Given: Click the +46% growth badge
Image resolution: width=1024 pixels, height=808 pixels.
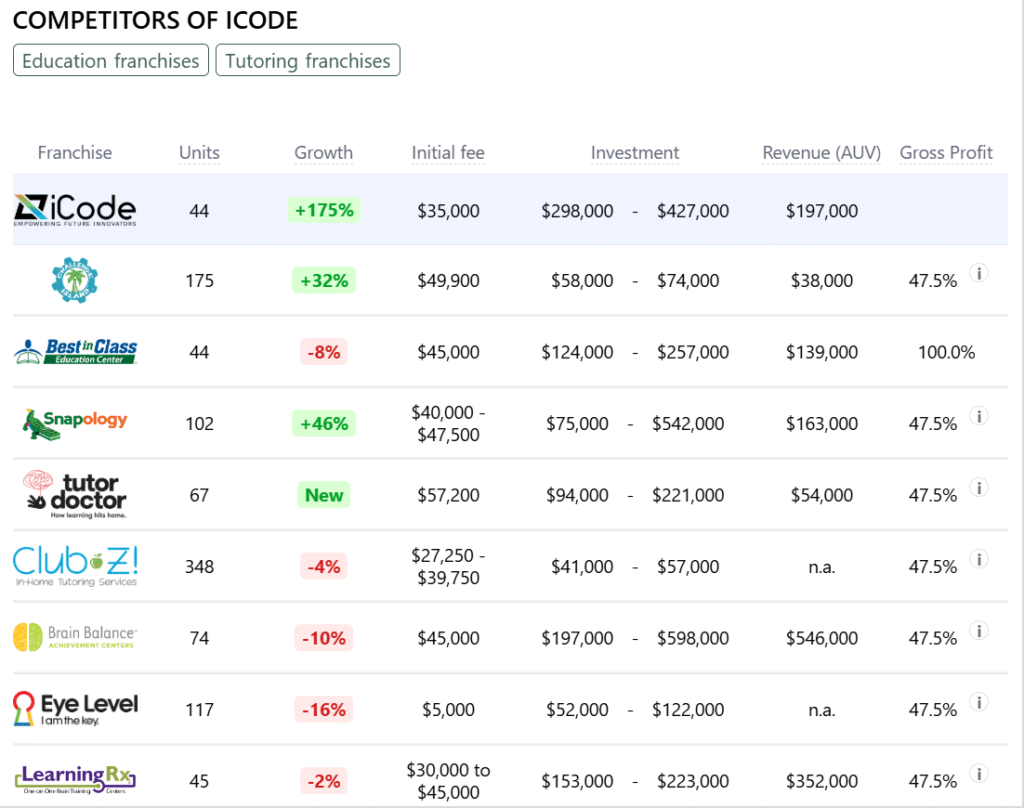Looking at the screenshot, I should click(x=324, y=423).
